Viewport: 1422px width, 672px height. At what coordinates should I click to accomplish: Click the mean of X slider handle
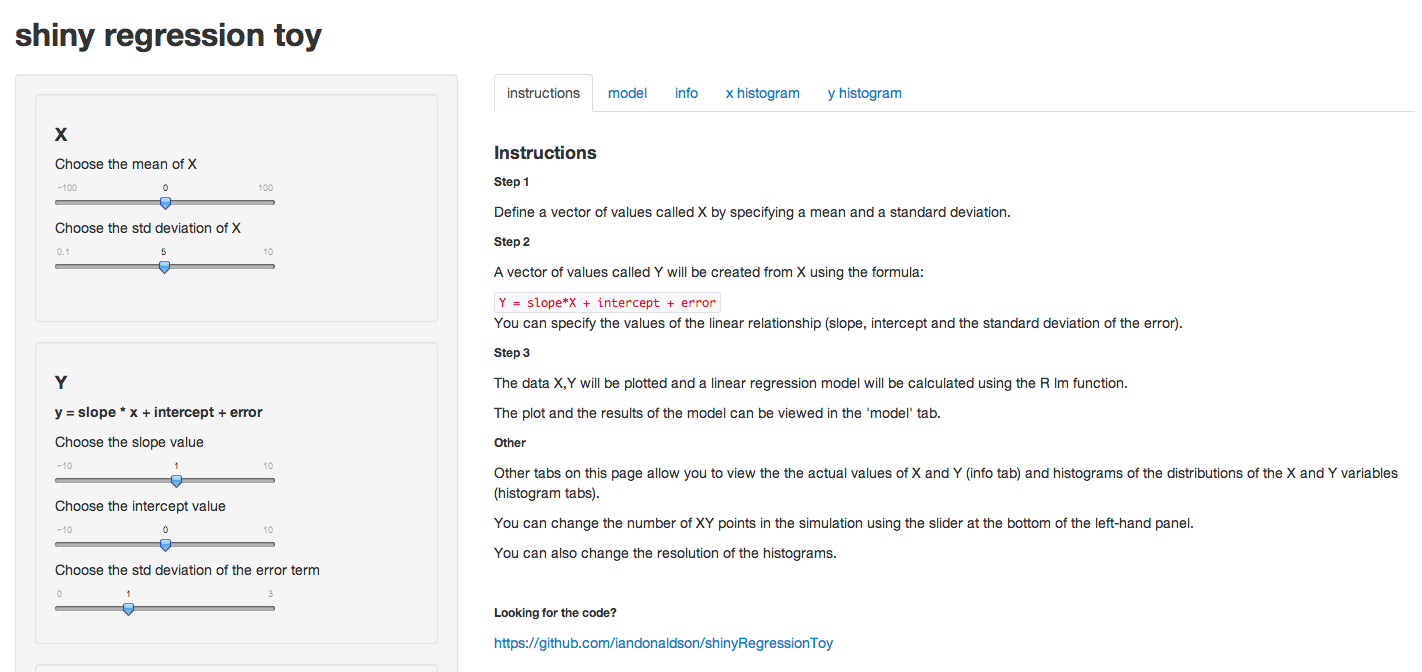pyautogui.click(x=165, y=203)
